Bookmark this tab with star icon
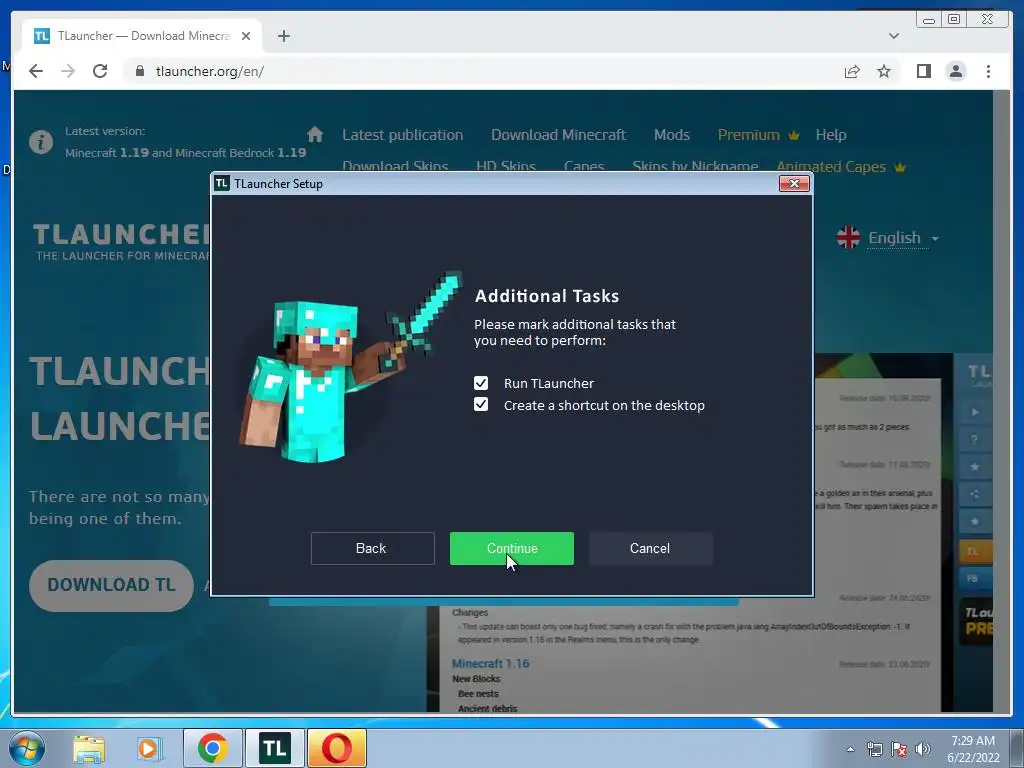This screenshot has height=768, width=1024. [884, 71]
